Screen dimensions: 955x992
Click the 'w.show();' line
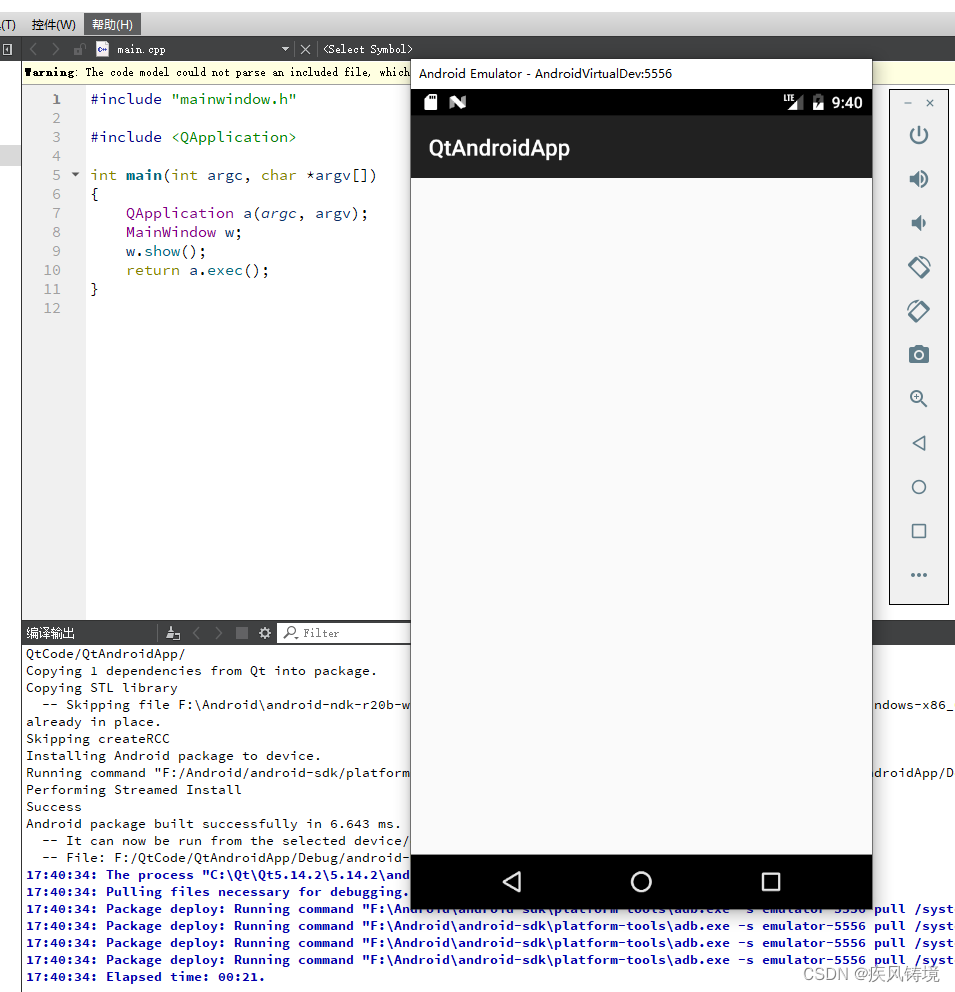pos(166,251)
